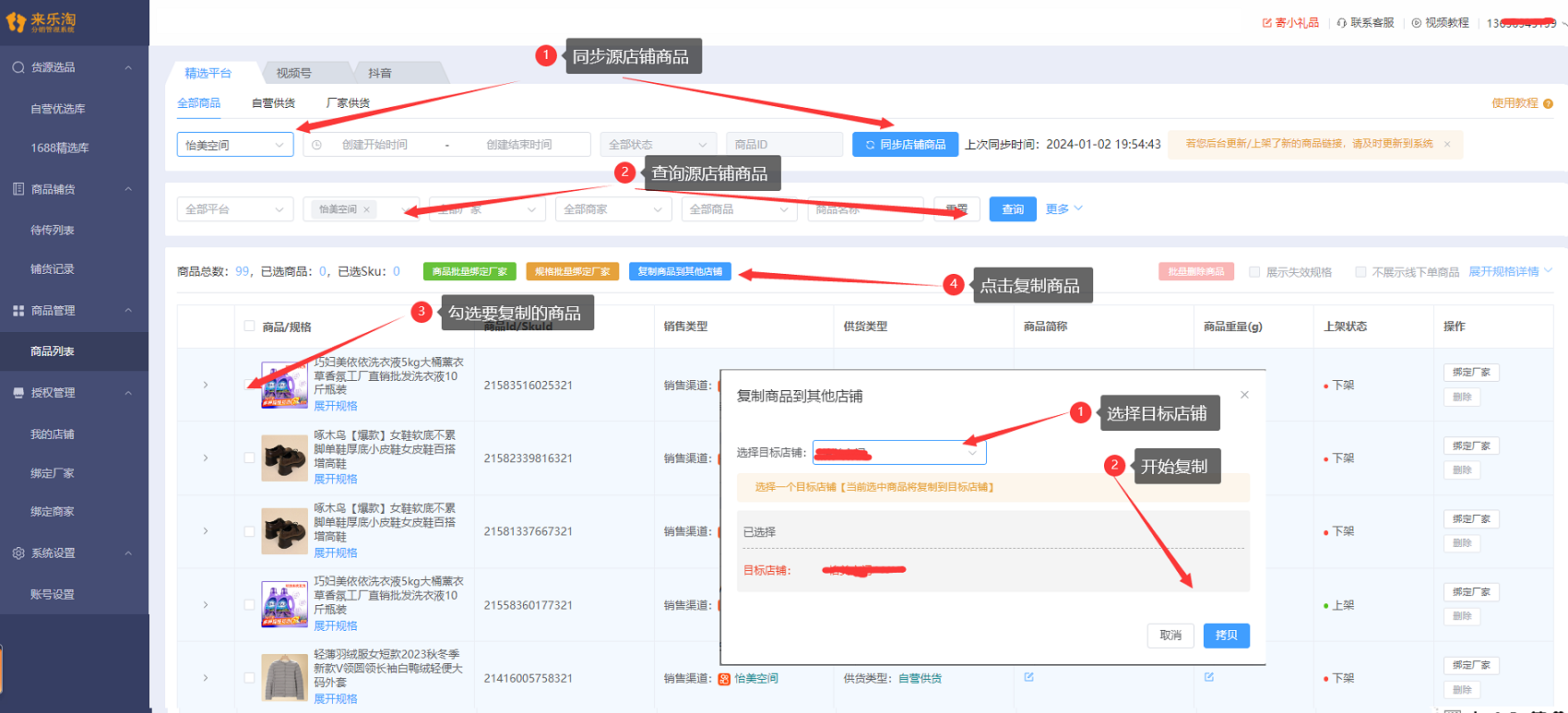The height and width of the screenshot is (713, 1568).
Task: Remove the 怡美空间 tag from shop filter
Action: 367,209
